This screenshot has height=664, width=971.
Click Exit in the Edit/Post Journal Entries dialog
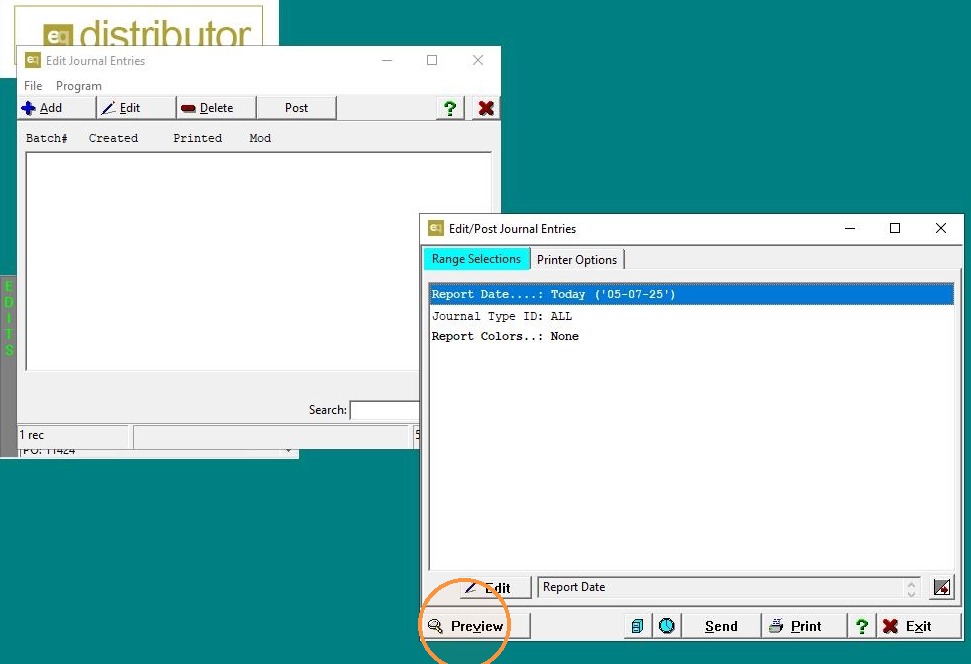click(918, 626)
